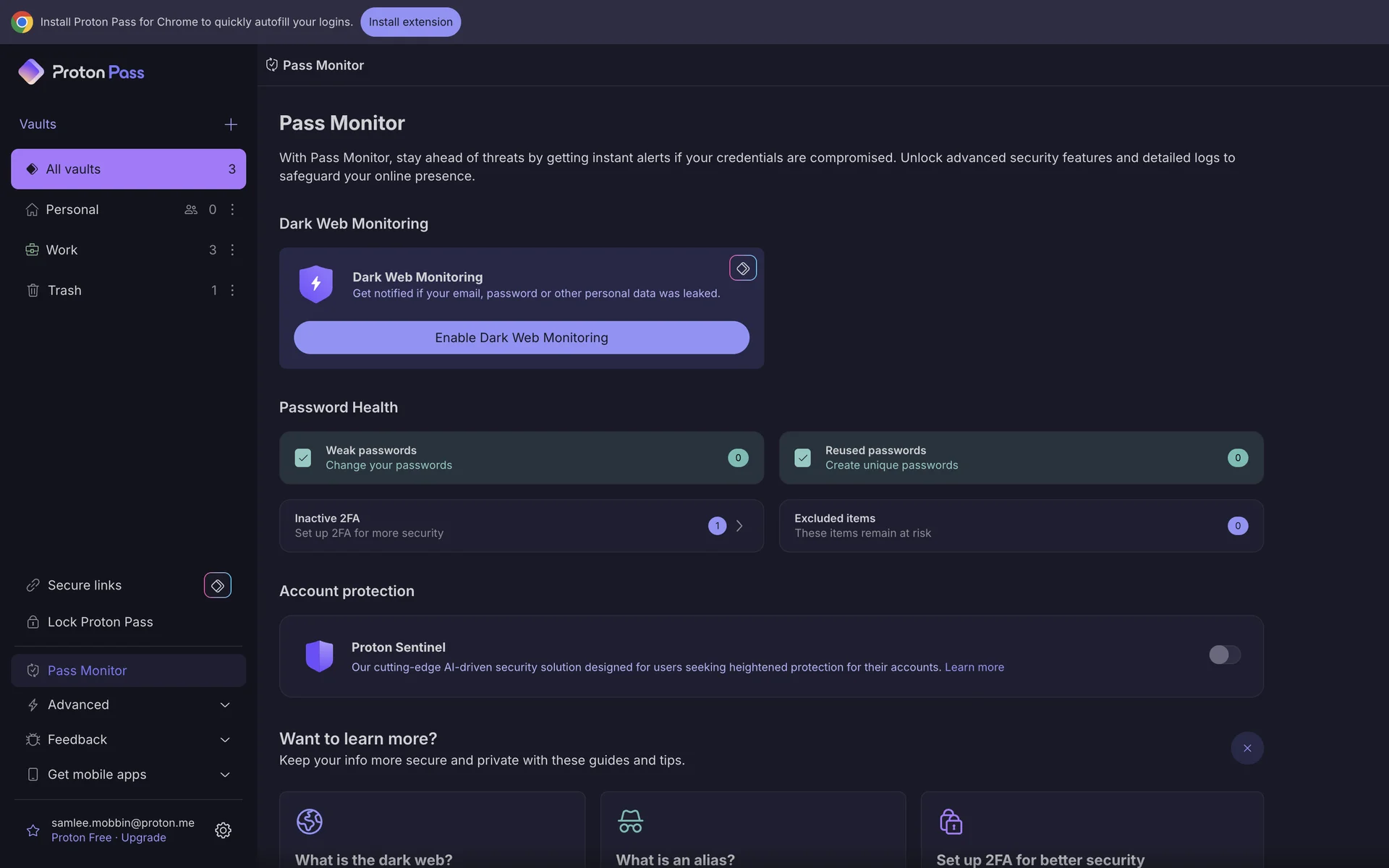Click the upgrade diamond badge beside Secure links
The width and height of the screenshot is (1389, 868).
click(x=217, y=585)
